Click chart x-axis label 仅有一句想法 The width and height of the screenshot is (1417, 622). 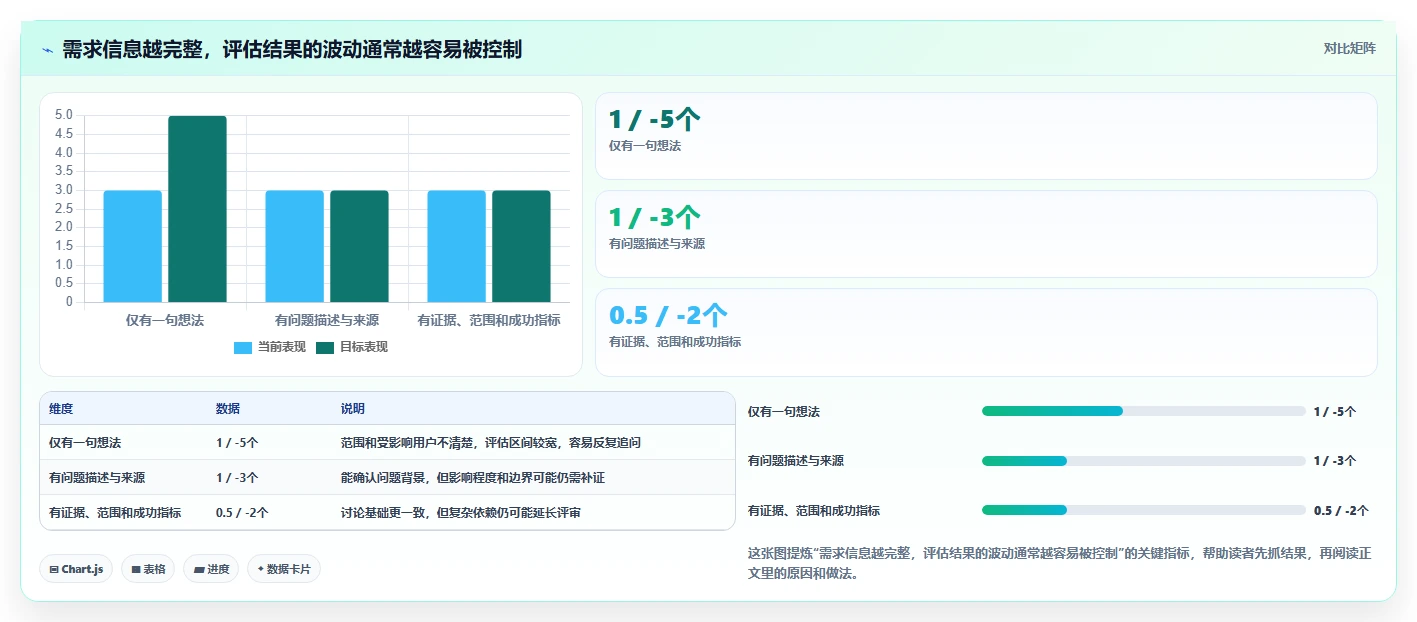[x=165, y=320]
